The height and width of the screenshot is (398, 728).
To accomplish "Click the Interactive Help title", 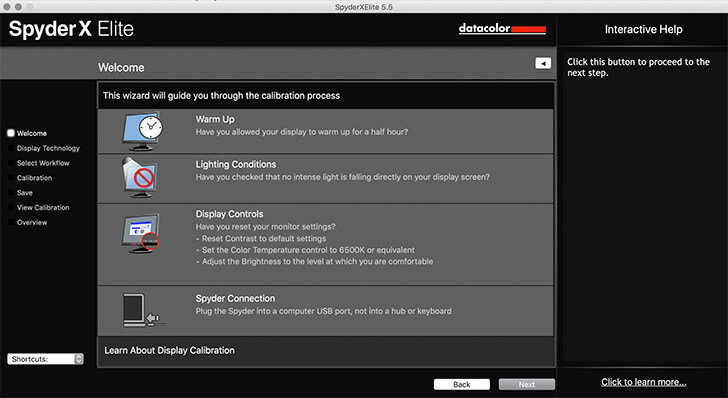I will click(x=644, y=29).
